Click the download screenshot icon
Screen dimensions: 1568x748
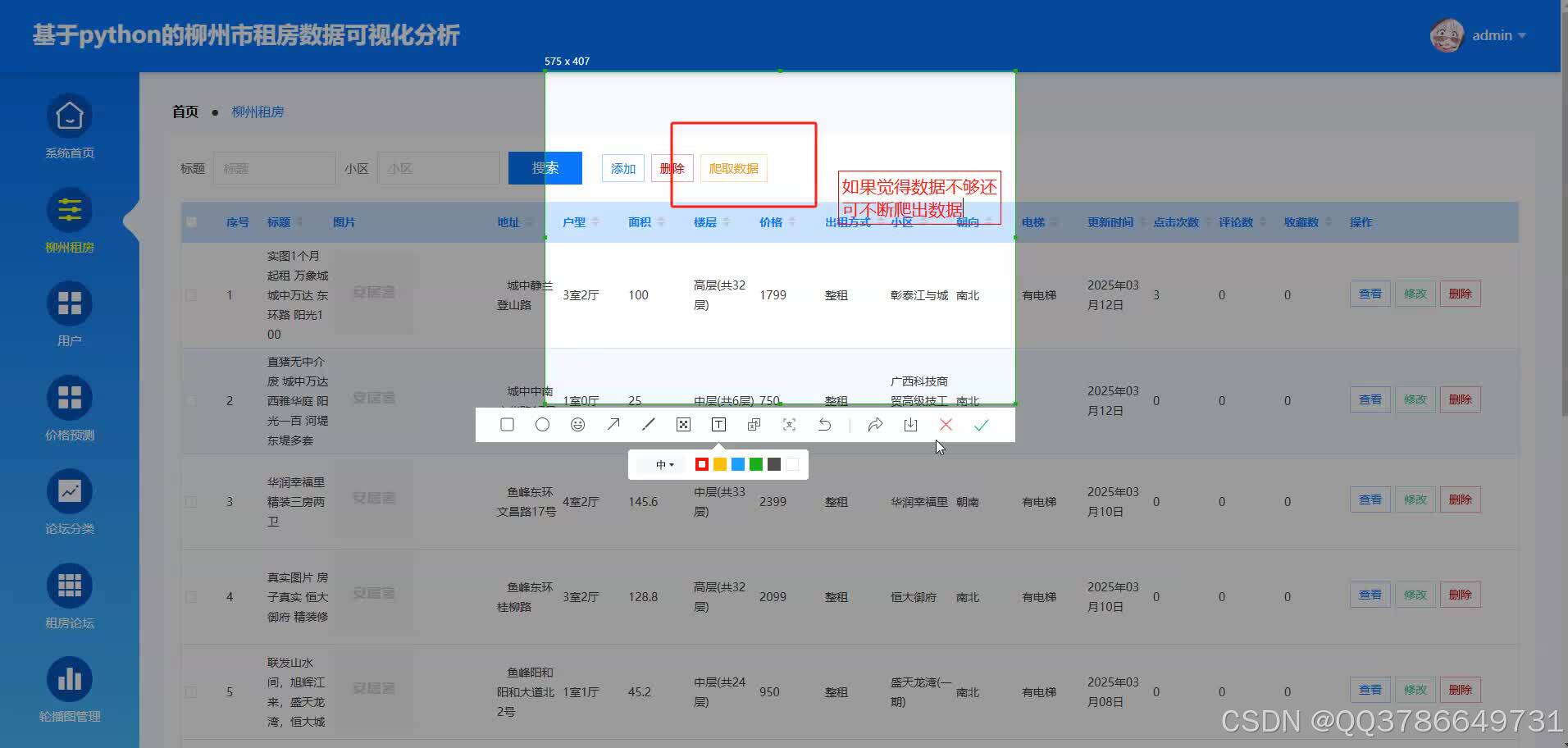(x=909, y=424)
